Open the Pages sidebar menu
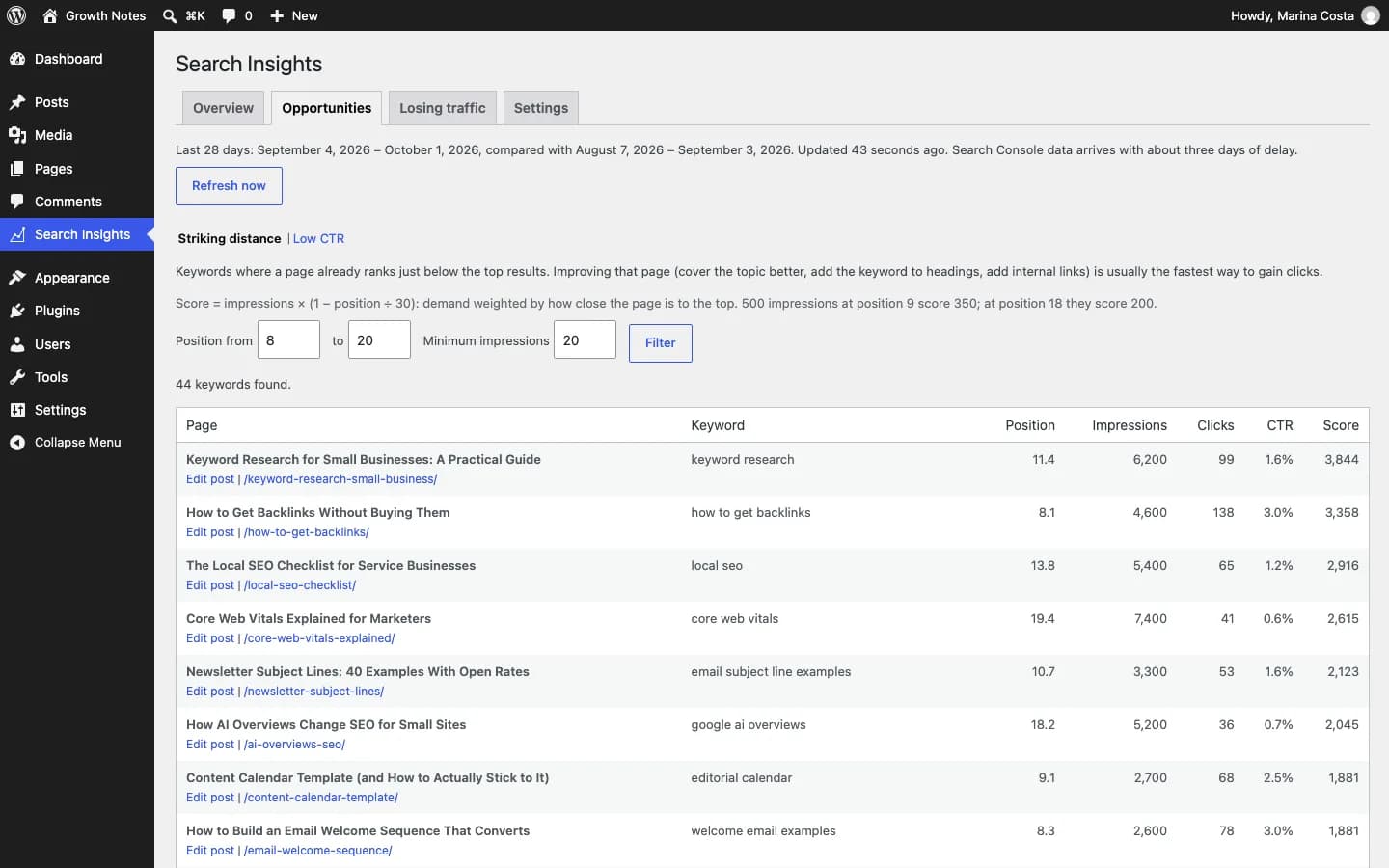Viewport: 1389px width, 868px height. [x=77, y=169]
